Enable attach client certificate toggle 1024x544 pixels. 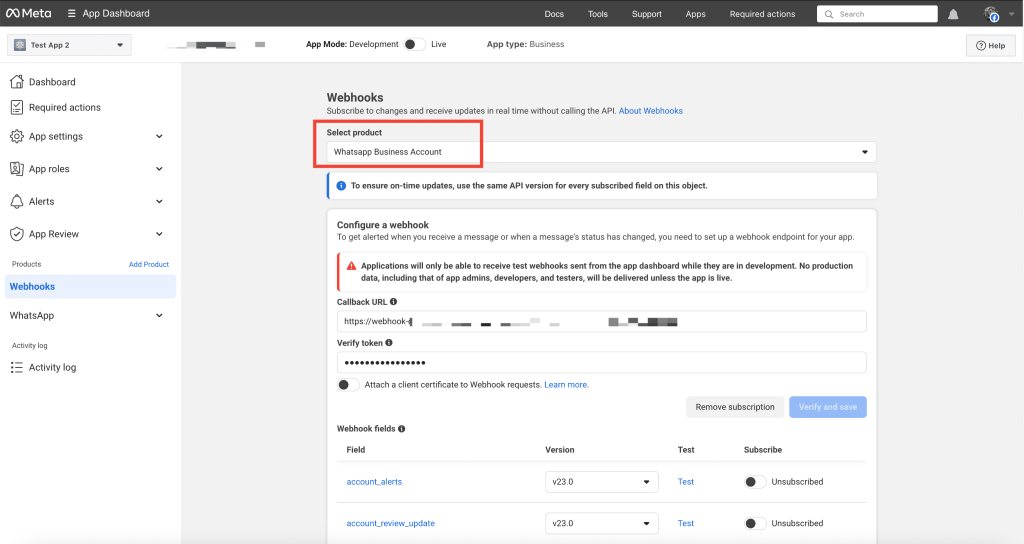(x=348, y=385)
